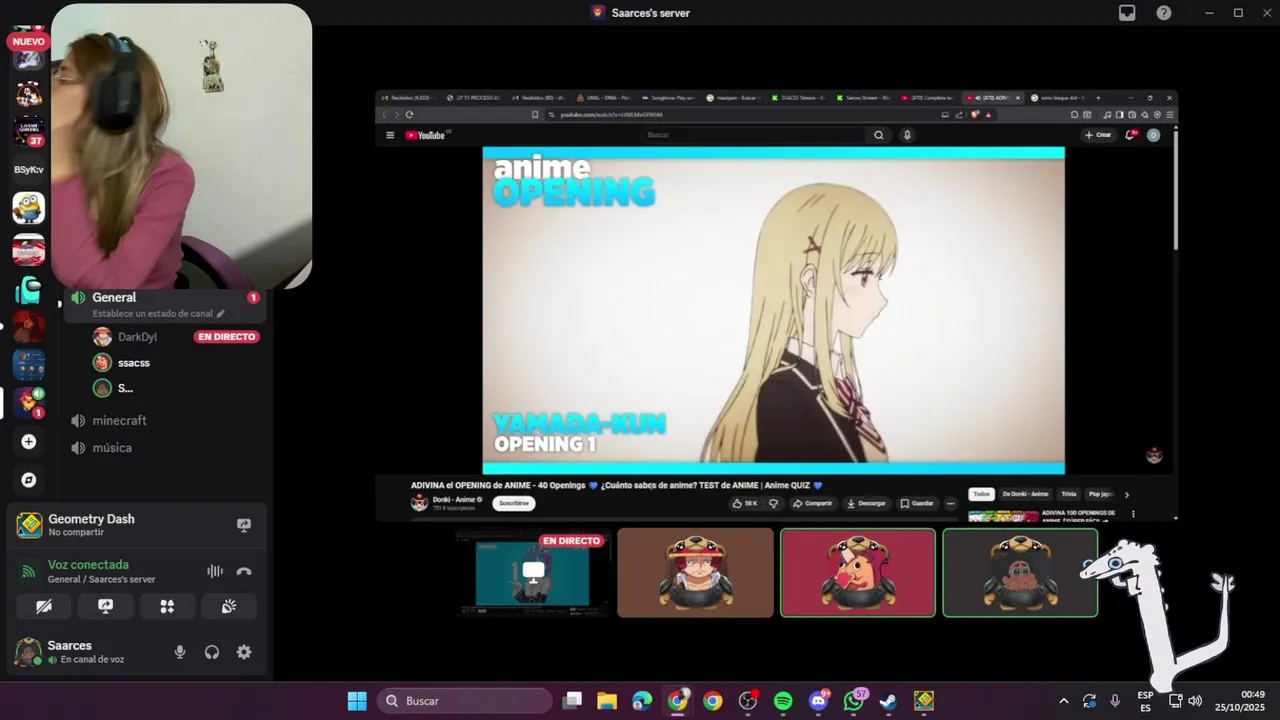Open the server icon with 37 badge
This screenshot has height=720, width=1280.
[28, 131]
